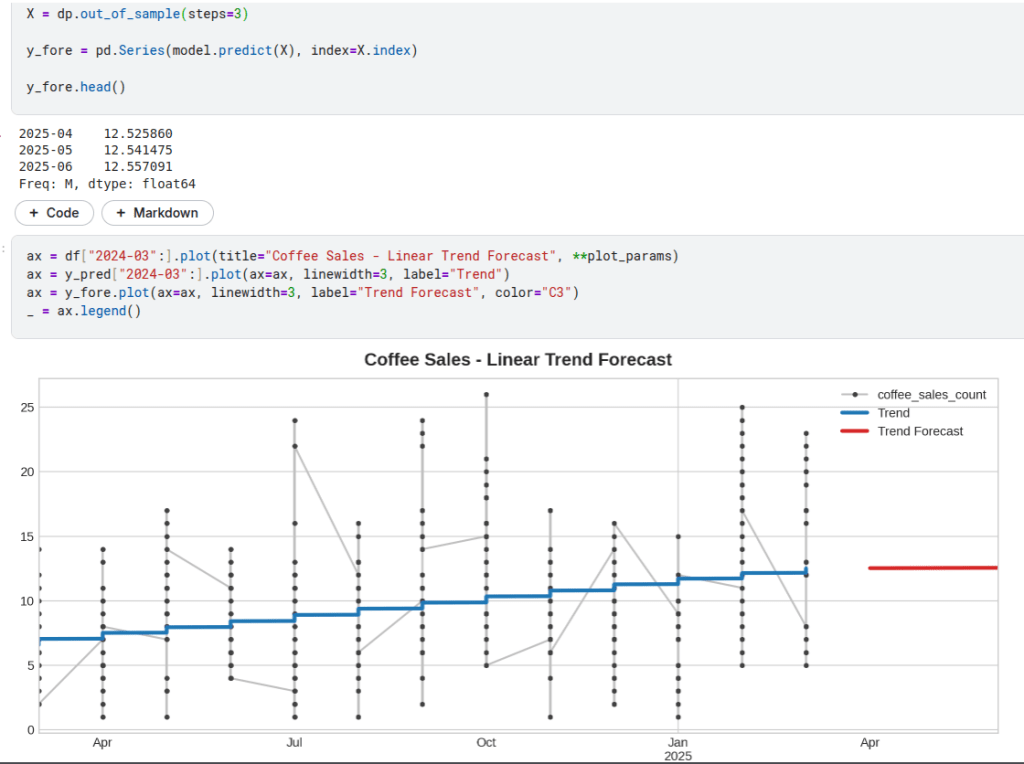Click the red forecast line in chart

pyautogui.click(x=932, y=568)
